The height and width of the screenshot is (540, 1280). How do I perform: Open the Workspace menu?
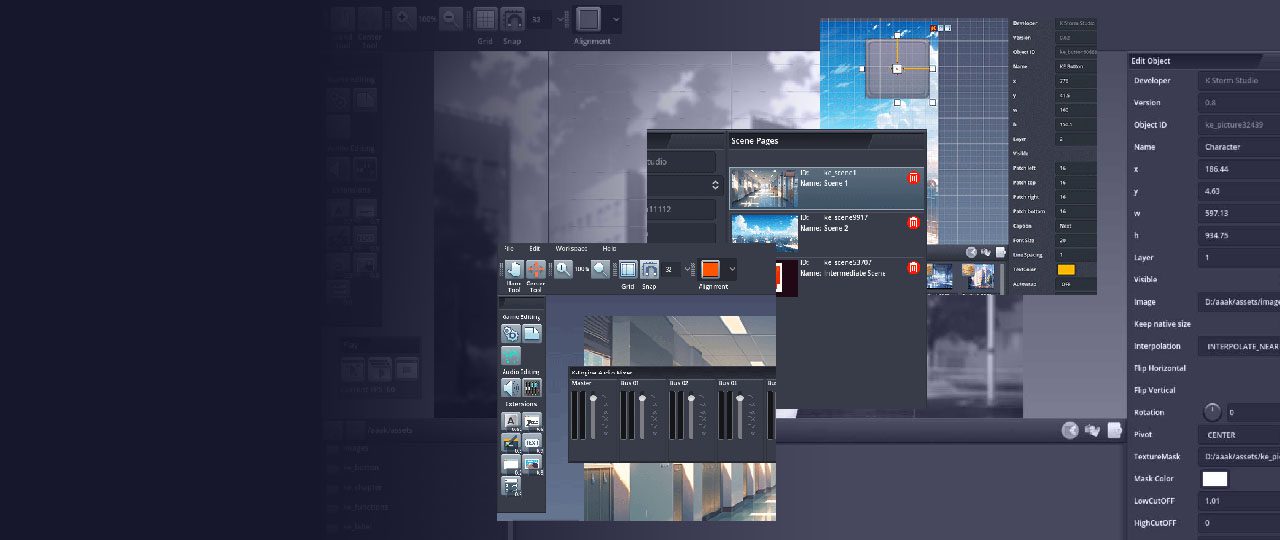(571, 248)
